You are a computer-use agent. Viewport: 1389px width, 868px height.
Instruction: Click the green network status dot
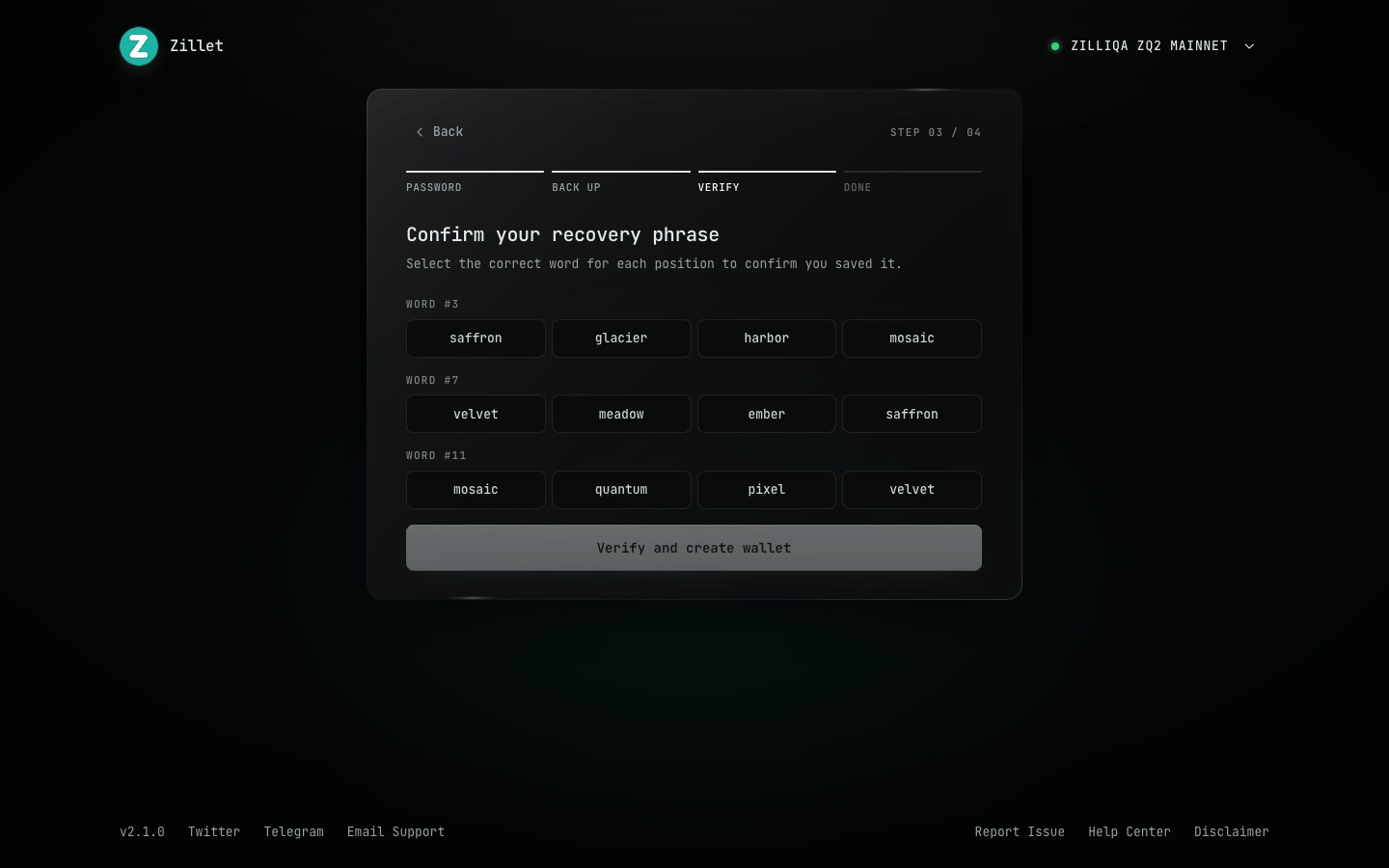point(1055,46)
